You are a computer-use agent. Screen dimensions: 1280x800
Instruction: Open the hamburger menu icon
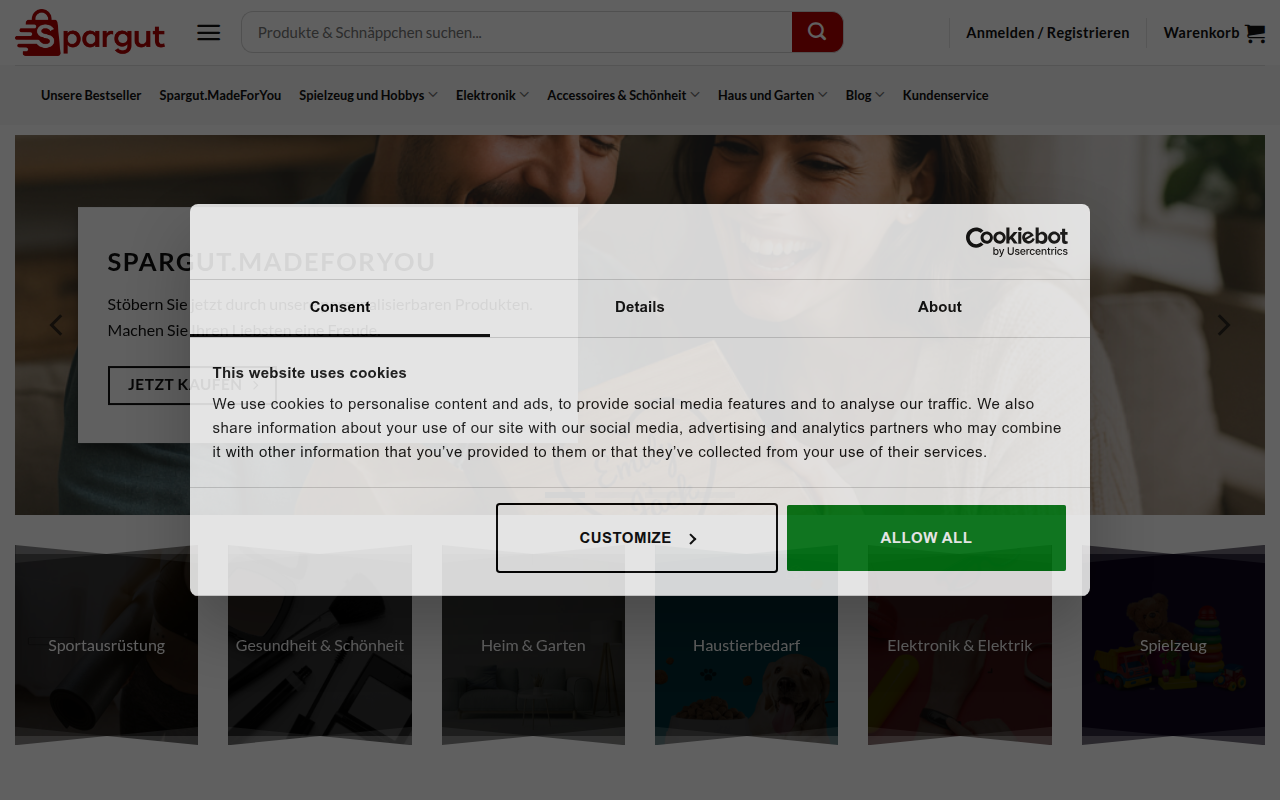(208, 33)
